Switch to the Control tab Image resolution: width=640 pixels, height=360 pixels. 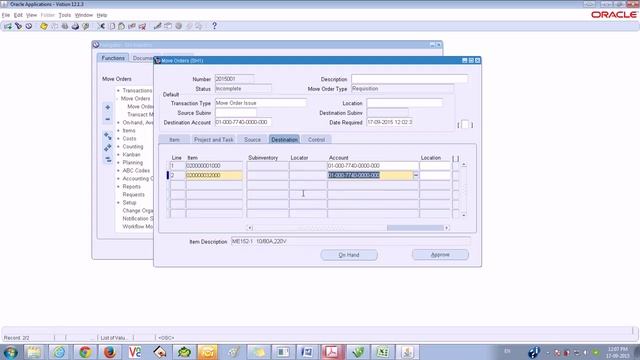click(x=316, y=140)
